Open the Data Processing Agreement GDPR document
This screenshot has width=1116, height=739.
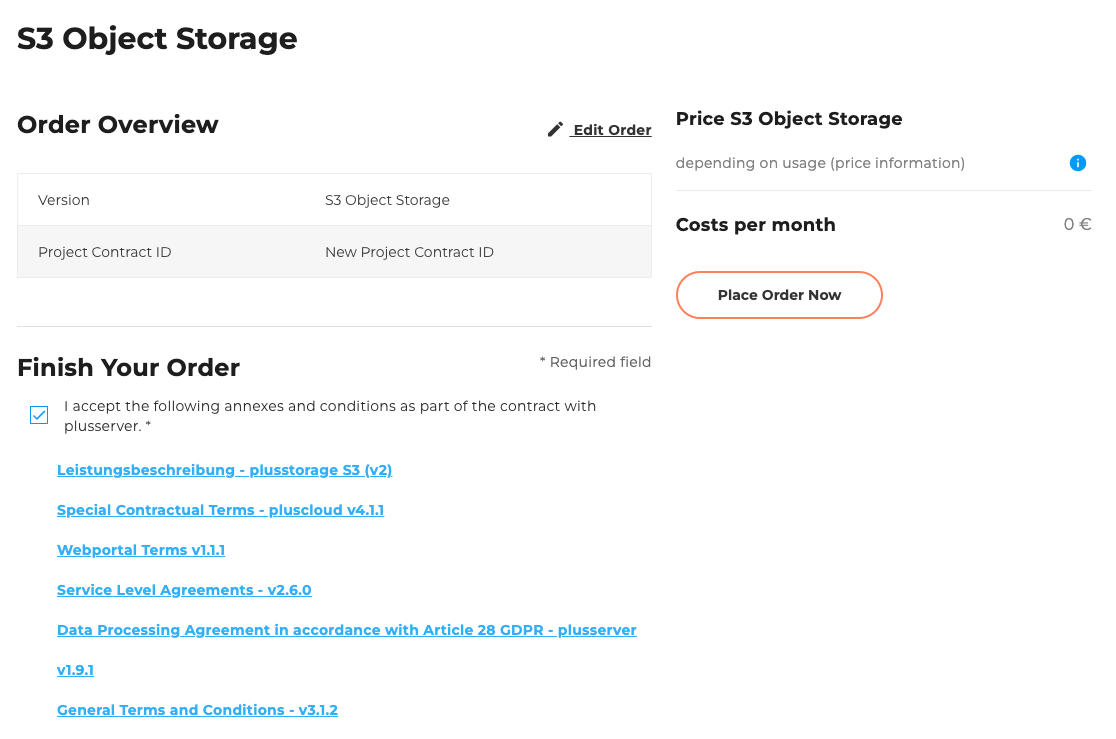[347, 629]
